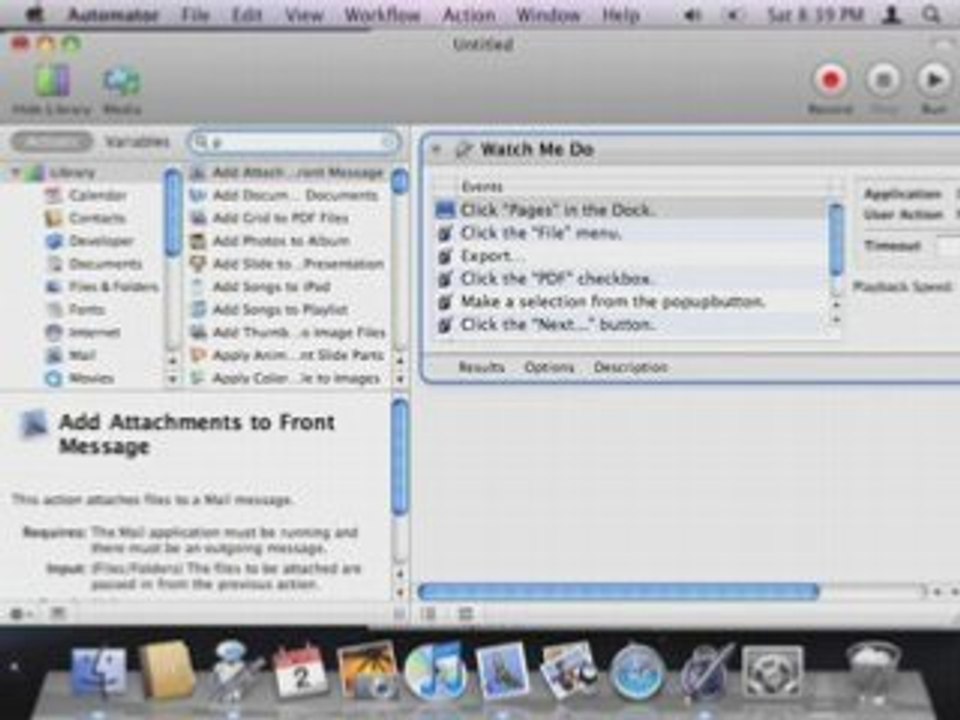Open the File menu
This screenshot has height=720, width=960.
click(195, 15)
